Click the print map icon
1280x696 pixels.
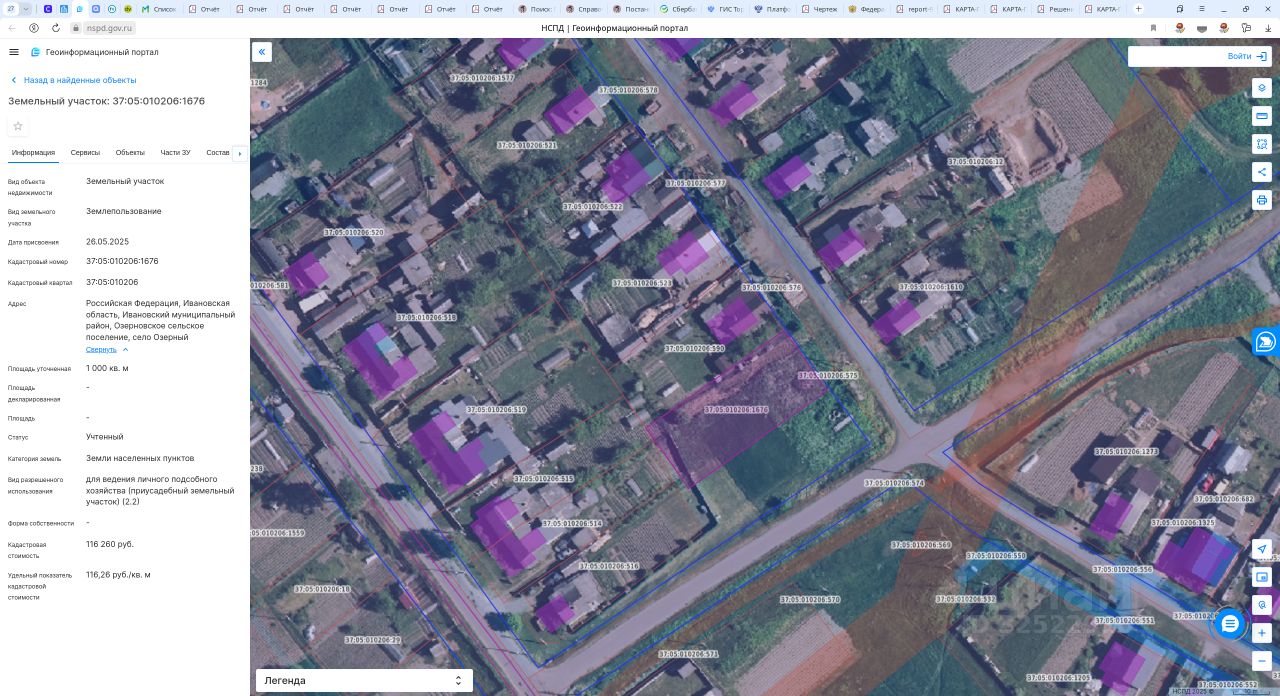(x=1262, y=200)
